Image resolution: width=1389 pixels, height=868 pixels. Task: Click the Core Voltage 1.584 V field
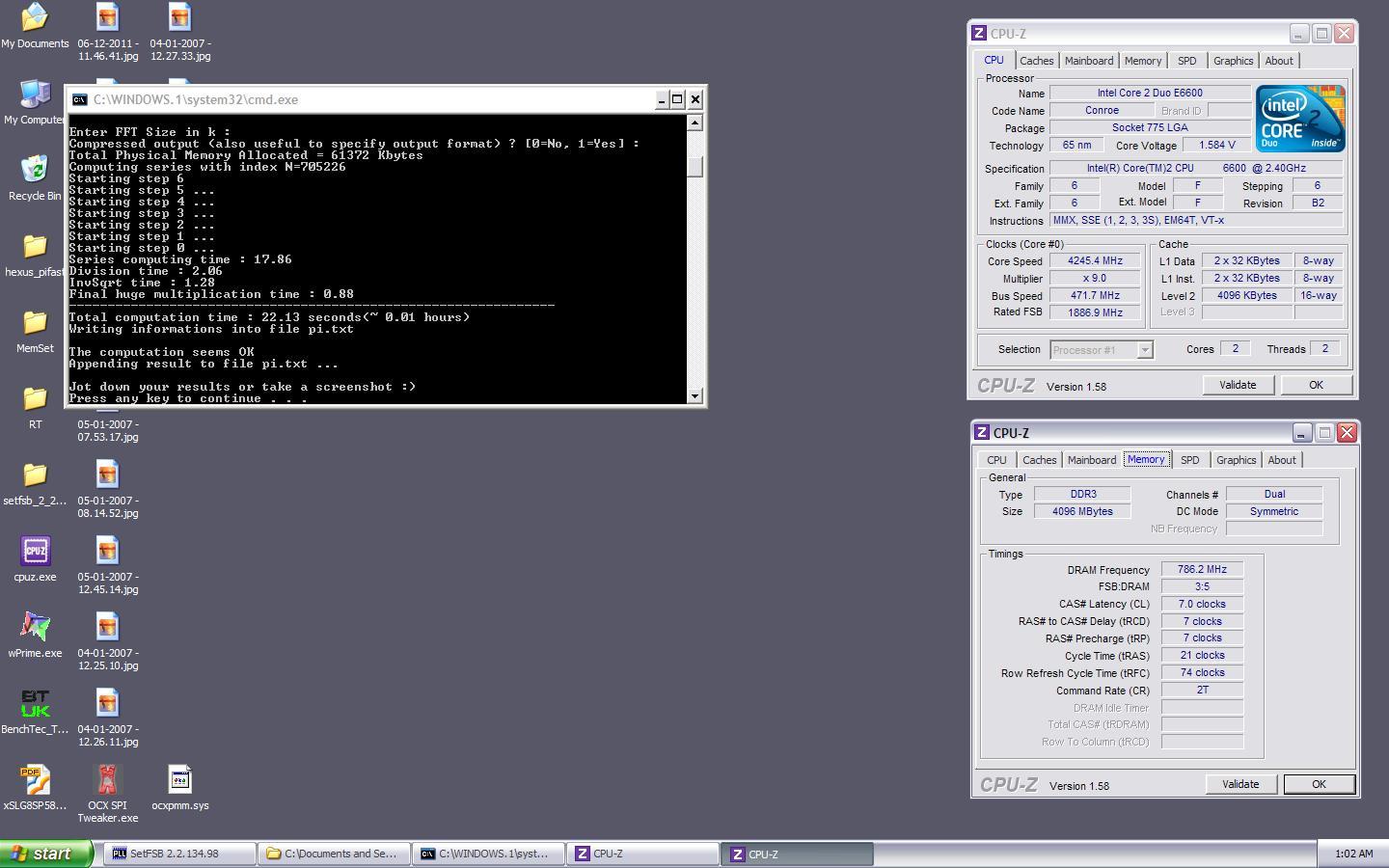(x=1216, y=145)
